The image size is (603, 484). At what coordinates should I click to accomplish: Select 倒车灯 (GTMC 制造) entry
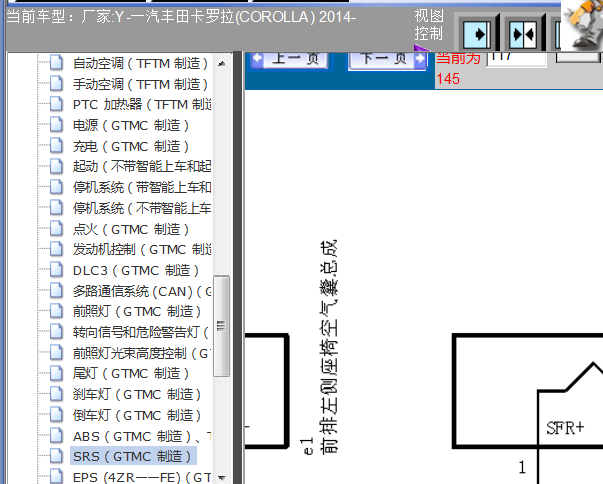click(x=137, y=416)
